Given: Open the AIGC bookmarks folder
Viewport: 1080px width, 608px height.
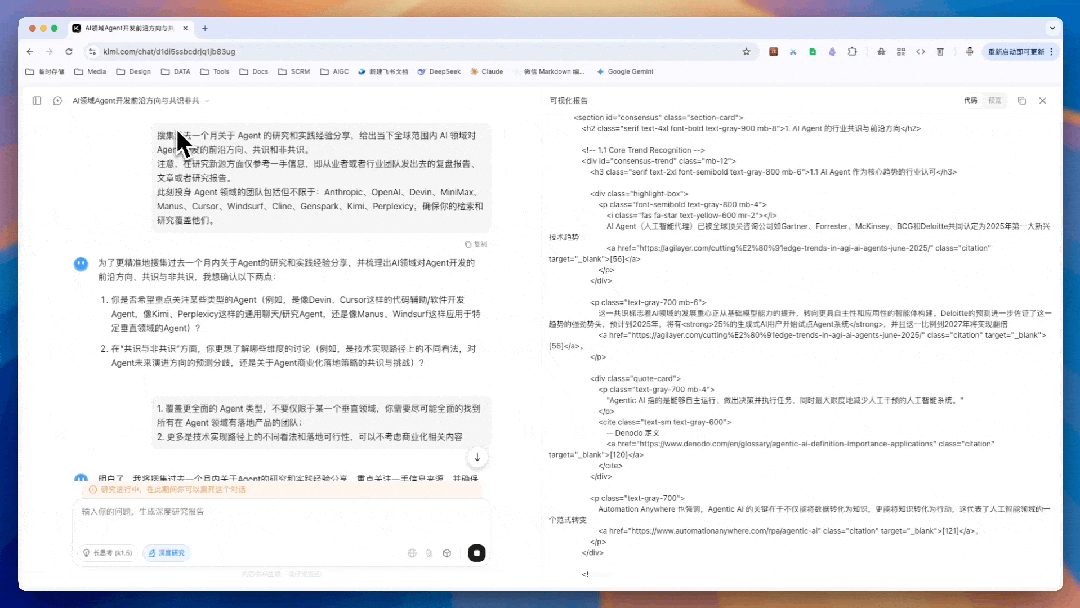Looking at the screenshot, I should 335,72.
